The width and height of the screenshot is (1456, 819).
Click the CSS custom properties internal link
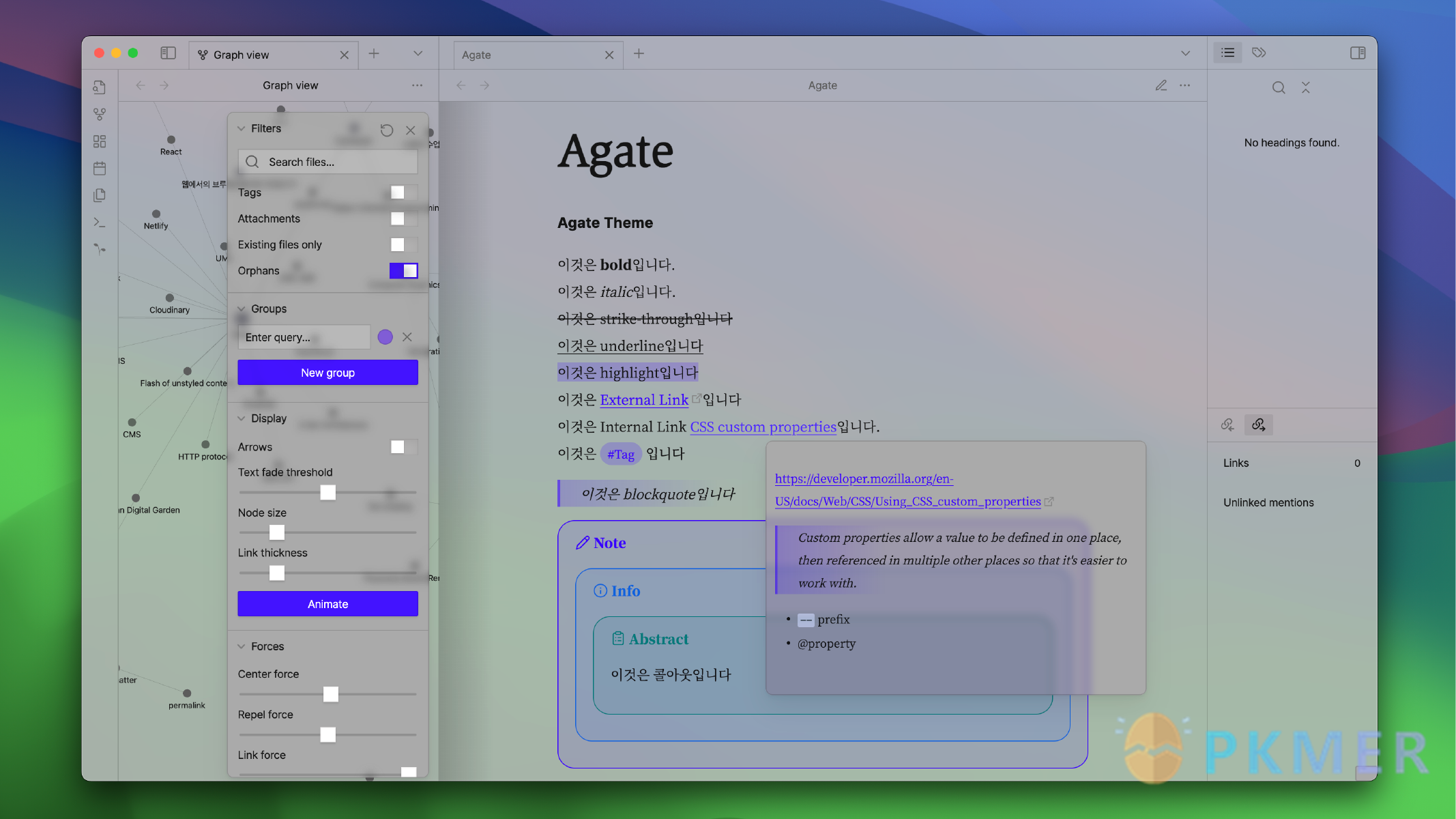[762, 426]
